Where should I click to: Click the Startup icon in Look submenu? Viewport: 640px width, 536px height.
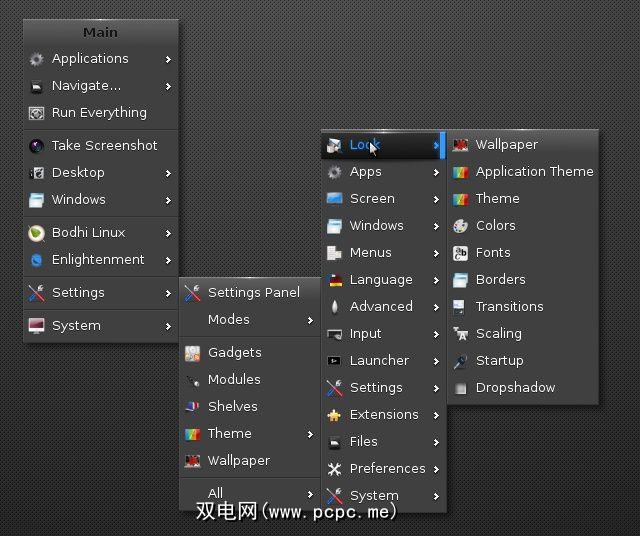[460, 361]
